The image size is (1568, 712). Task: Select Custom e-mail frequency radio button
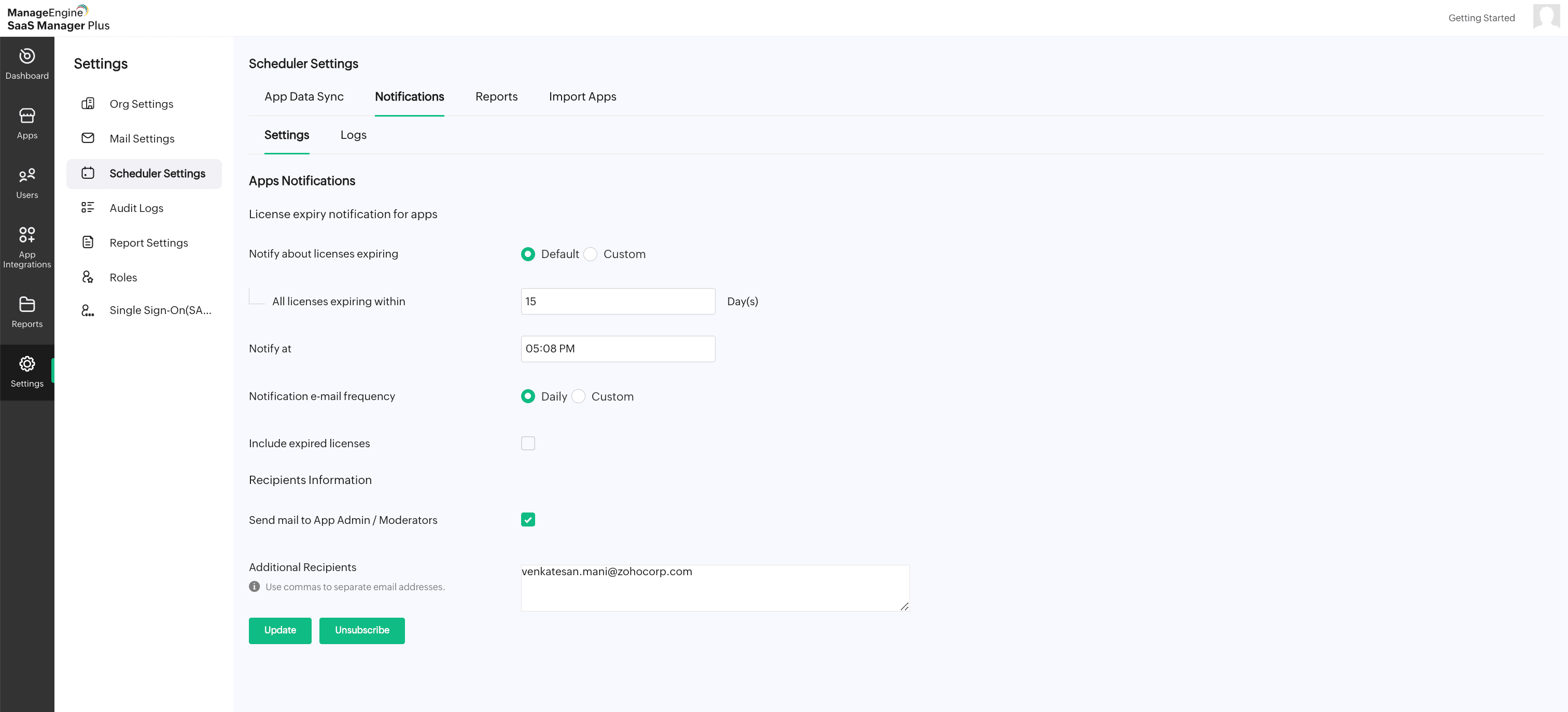tap(578, 397)
